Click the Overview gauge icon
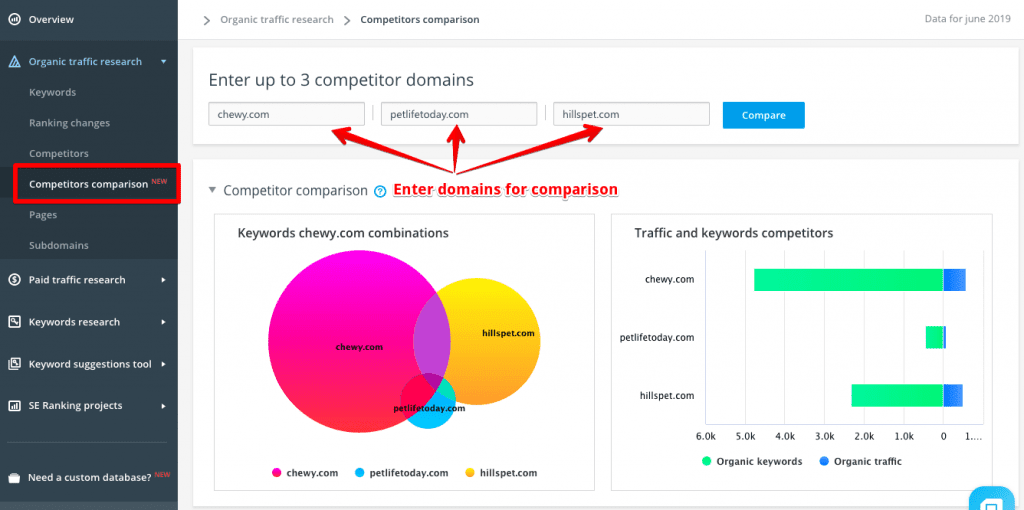Viewport: 1024px width, 510px height. pos(14,20)
